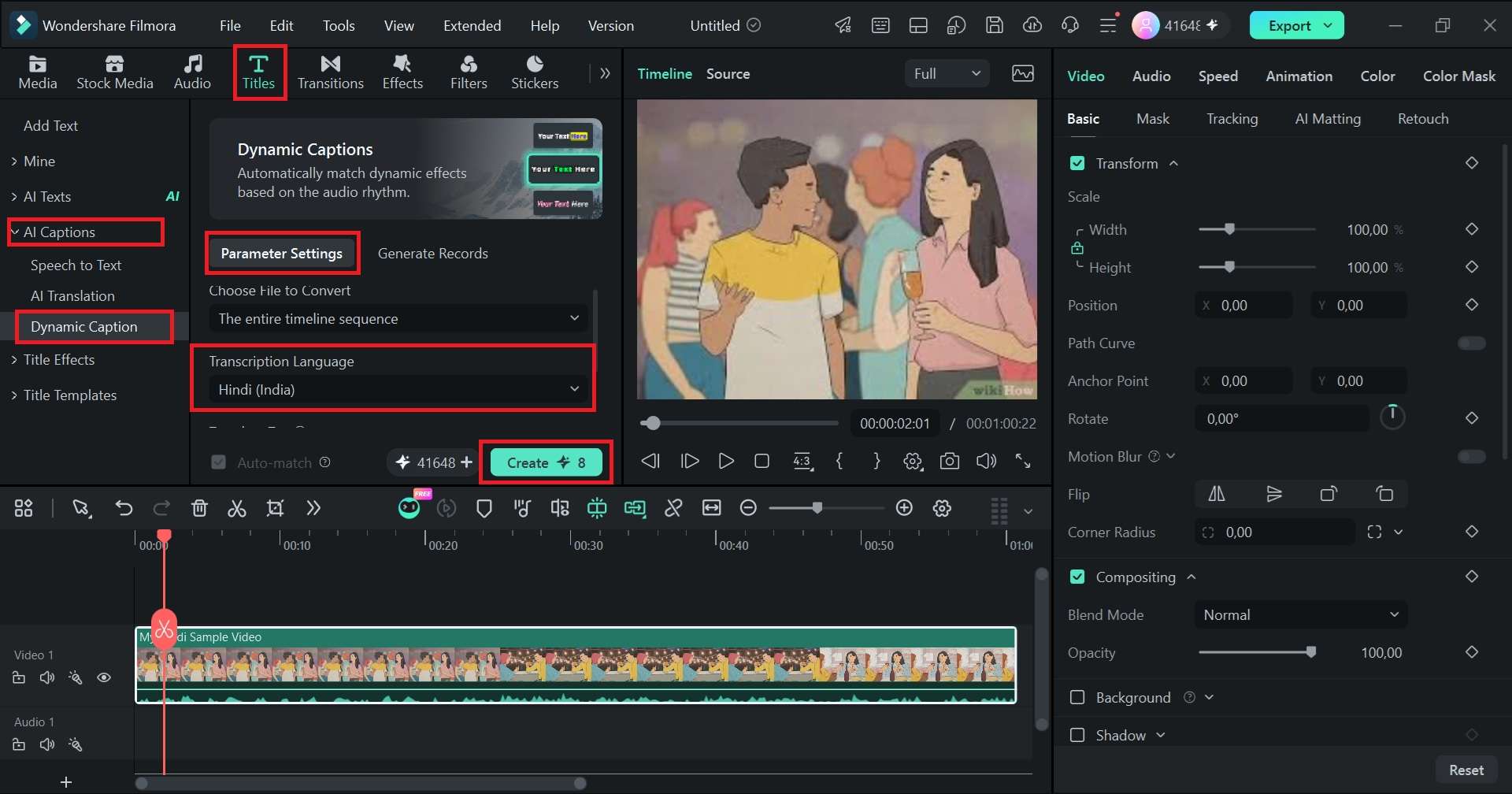Screen dimensions: 1512x794
Task: Add keyframe for Rotate property
Action: [x=1472, y=418]
